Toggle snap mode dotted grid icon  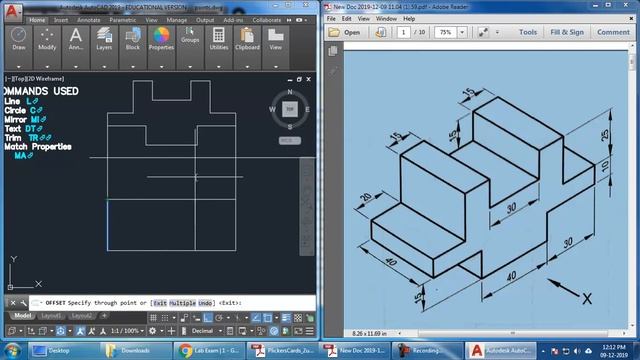pyautogui.click(x=164, y=318)
